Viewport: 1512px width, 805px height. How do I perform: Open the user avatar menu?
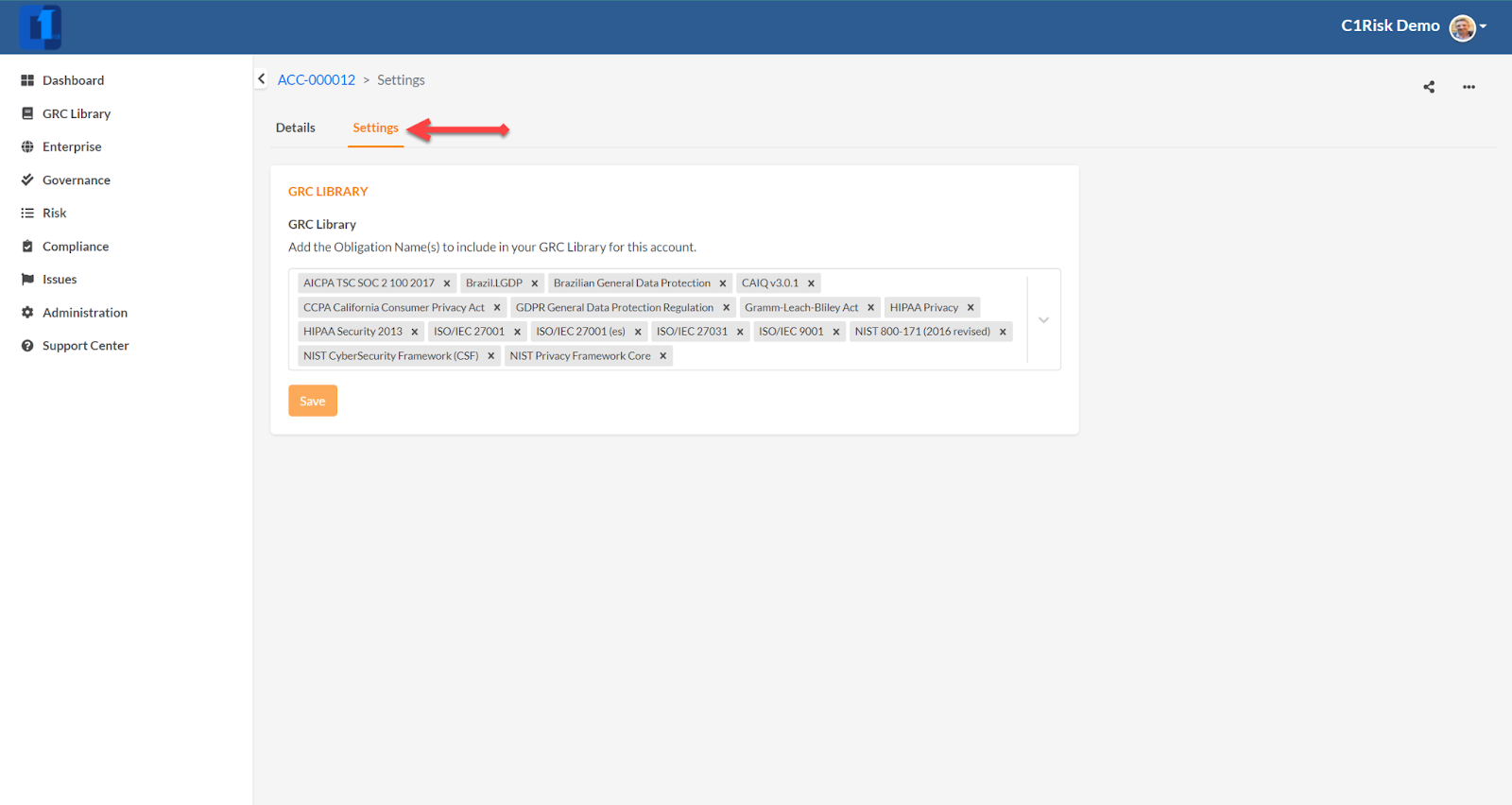click(1462, 27)
